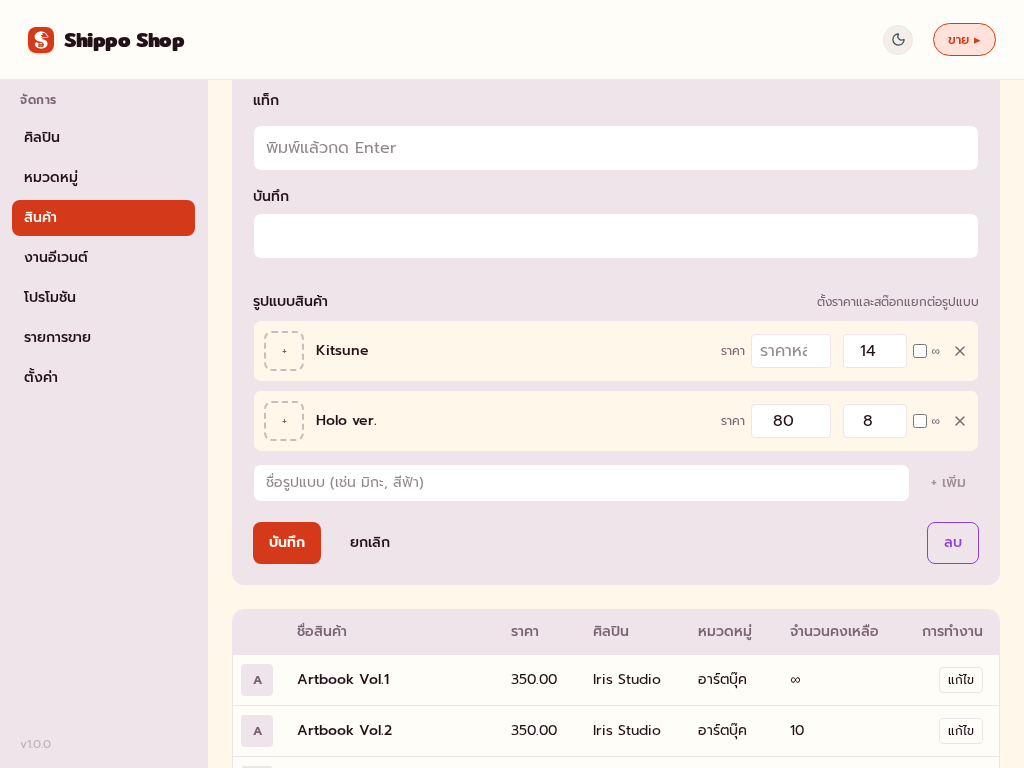Toggle dark mode moon icon
Image resolution: width=1024 pixels, height=768 pixels.
click(x=898, y=40)
